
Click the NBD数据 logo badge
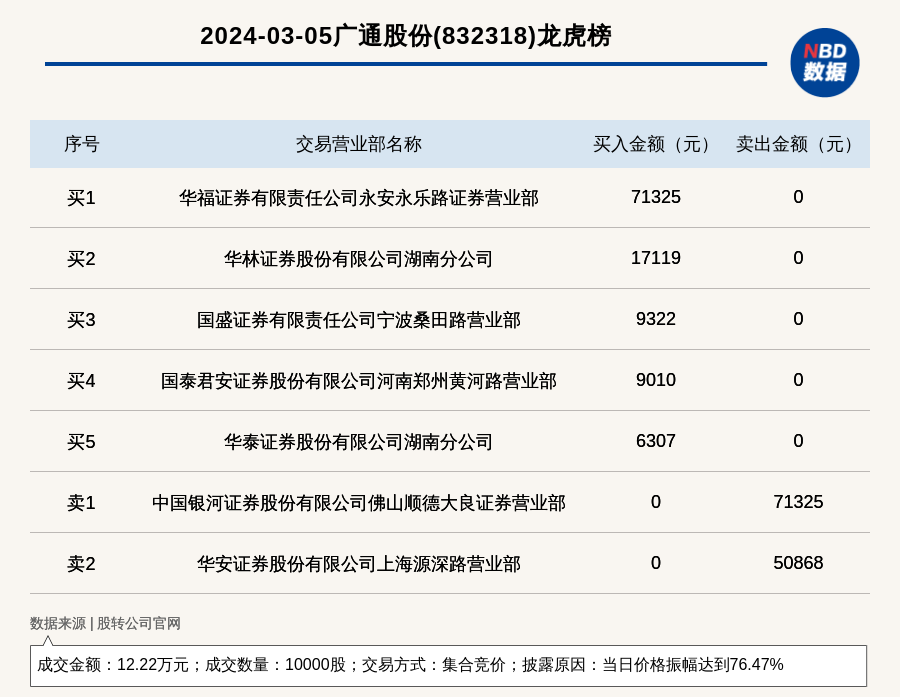click(x=824, y=63)
